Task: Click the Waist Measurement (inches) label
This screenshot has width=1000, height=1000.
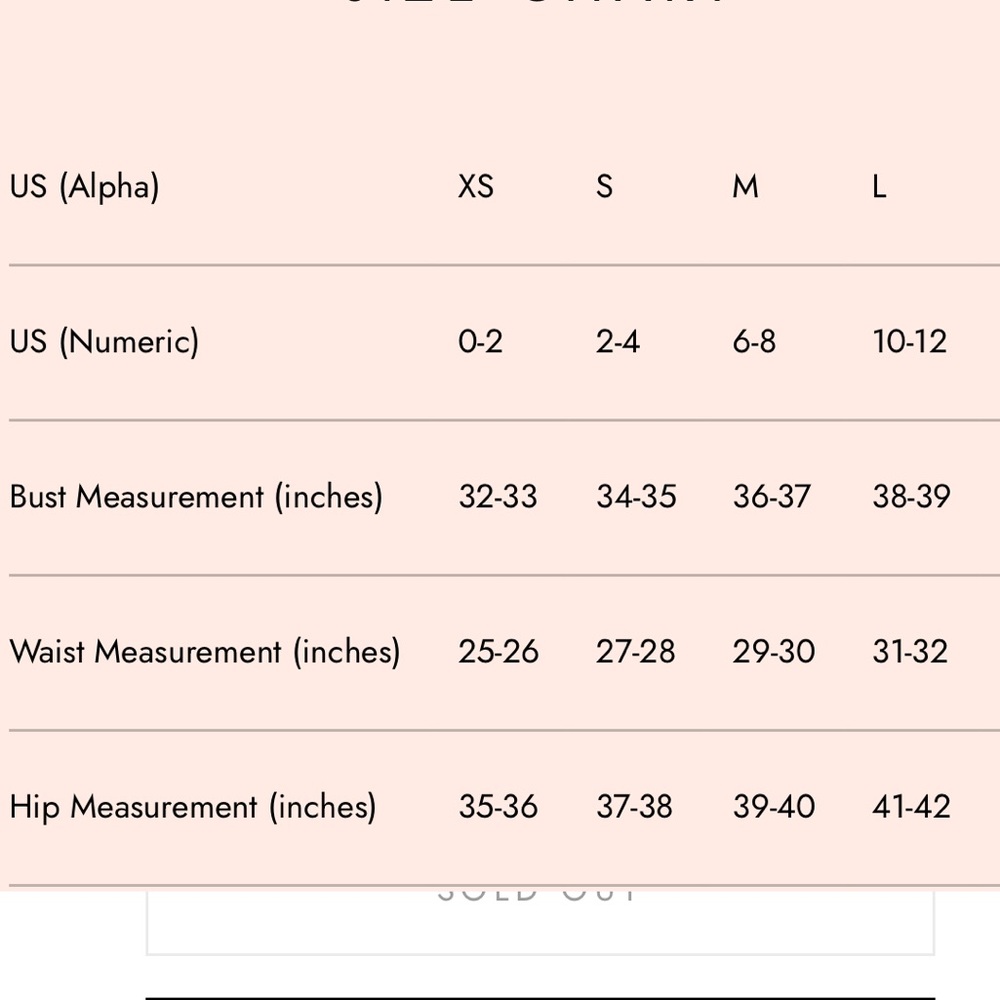Action: [205, 652]
